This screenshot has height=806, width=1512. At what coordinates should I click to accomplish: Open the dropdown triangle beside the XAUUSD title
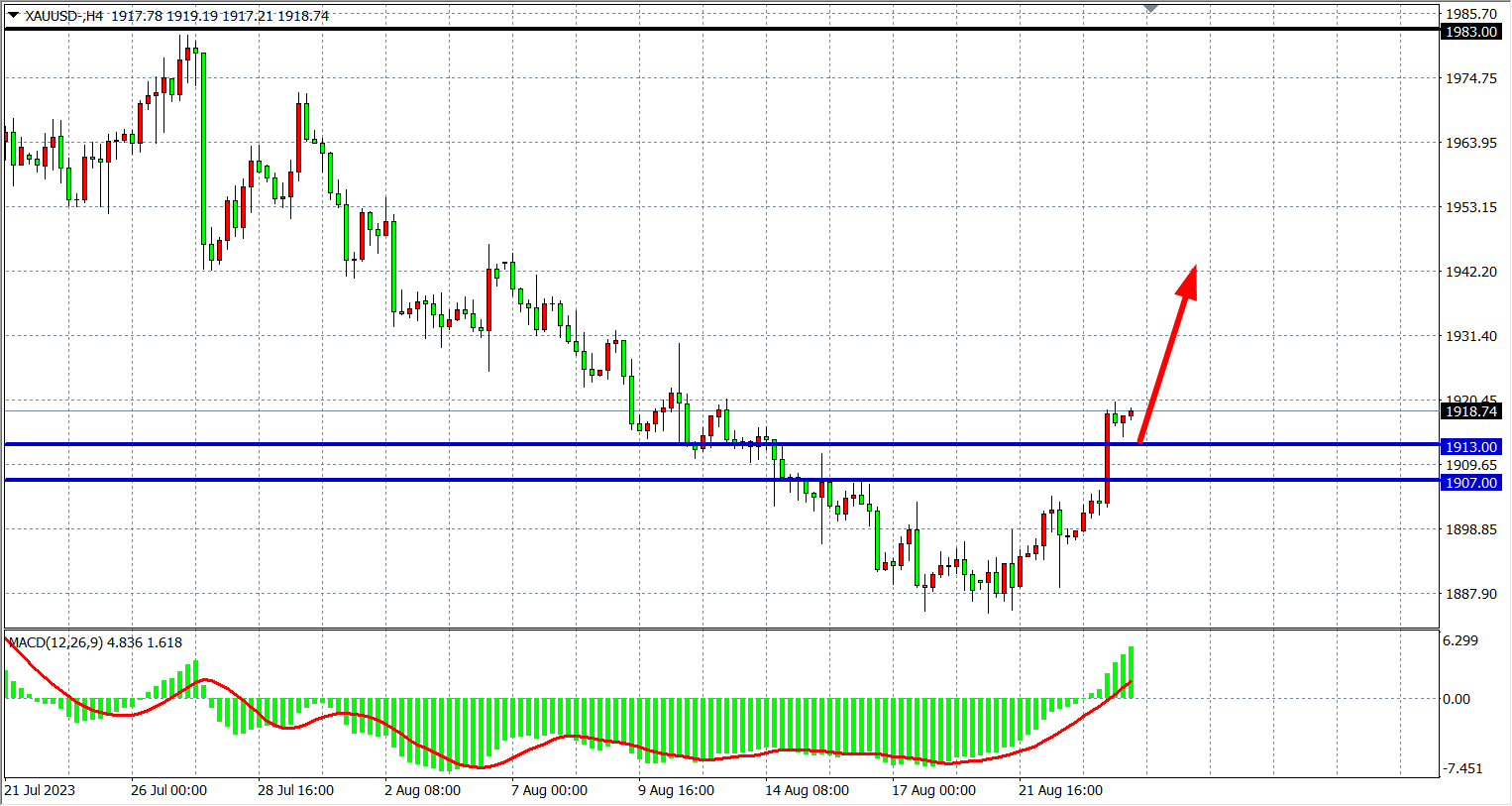point(13,15)
